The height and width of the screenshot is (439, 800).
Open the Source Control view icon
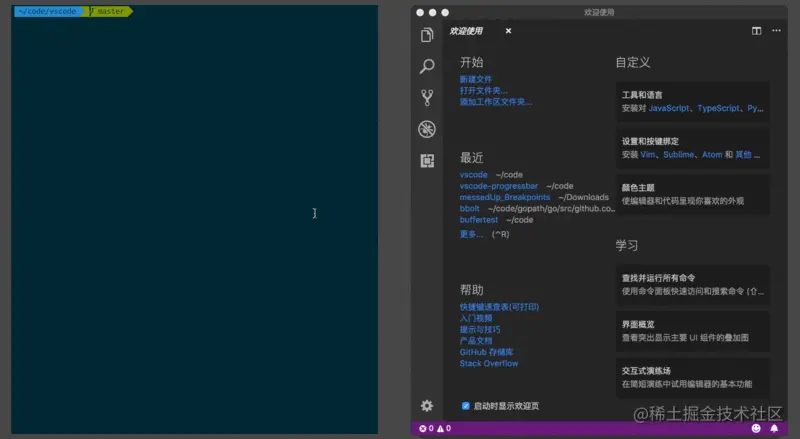point(427,97)
